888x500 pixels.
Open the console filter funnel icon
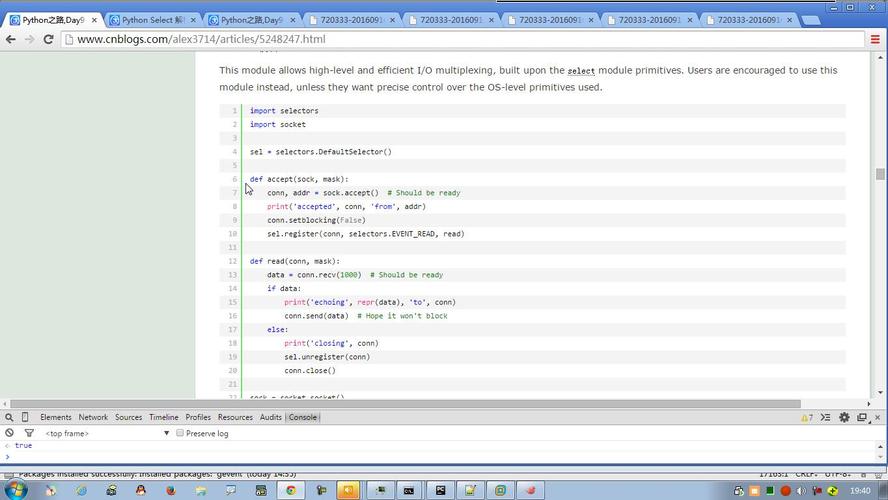click(x=29, y=433)
